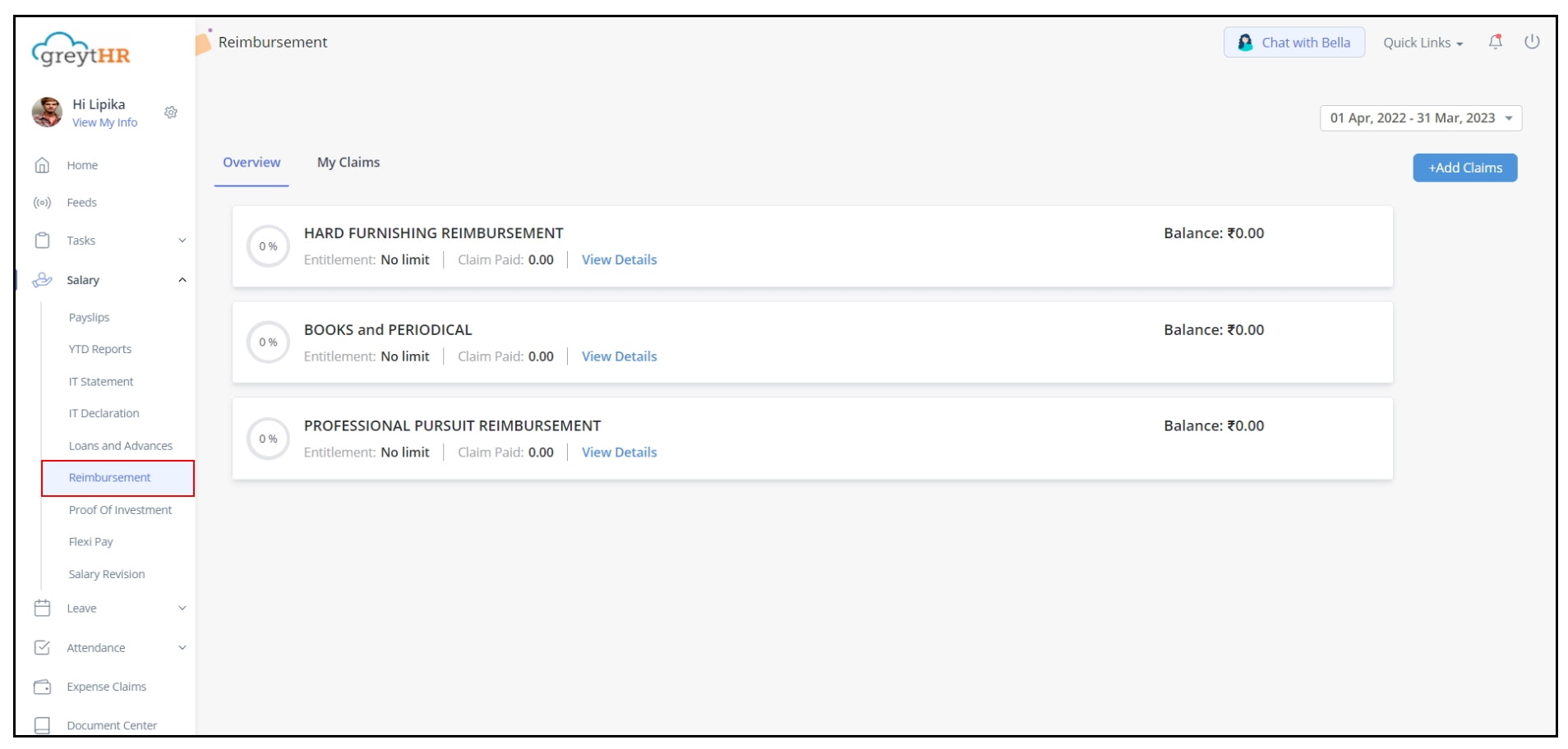View Details for Books and Periodical
Viewport: 1568px width, 749px height.
pos(620,356)
